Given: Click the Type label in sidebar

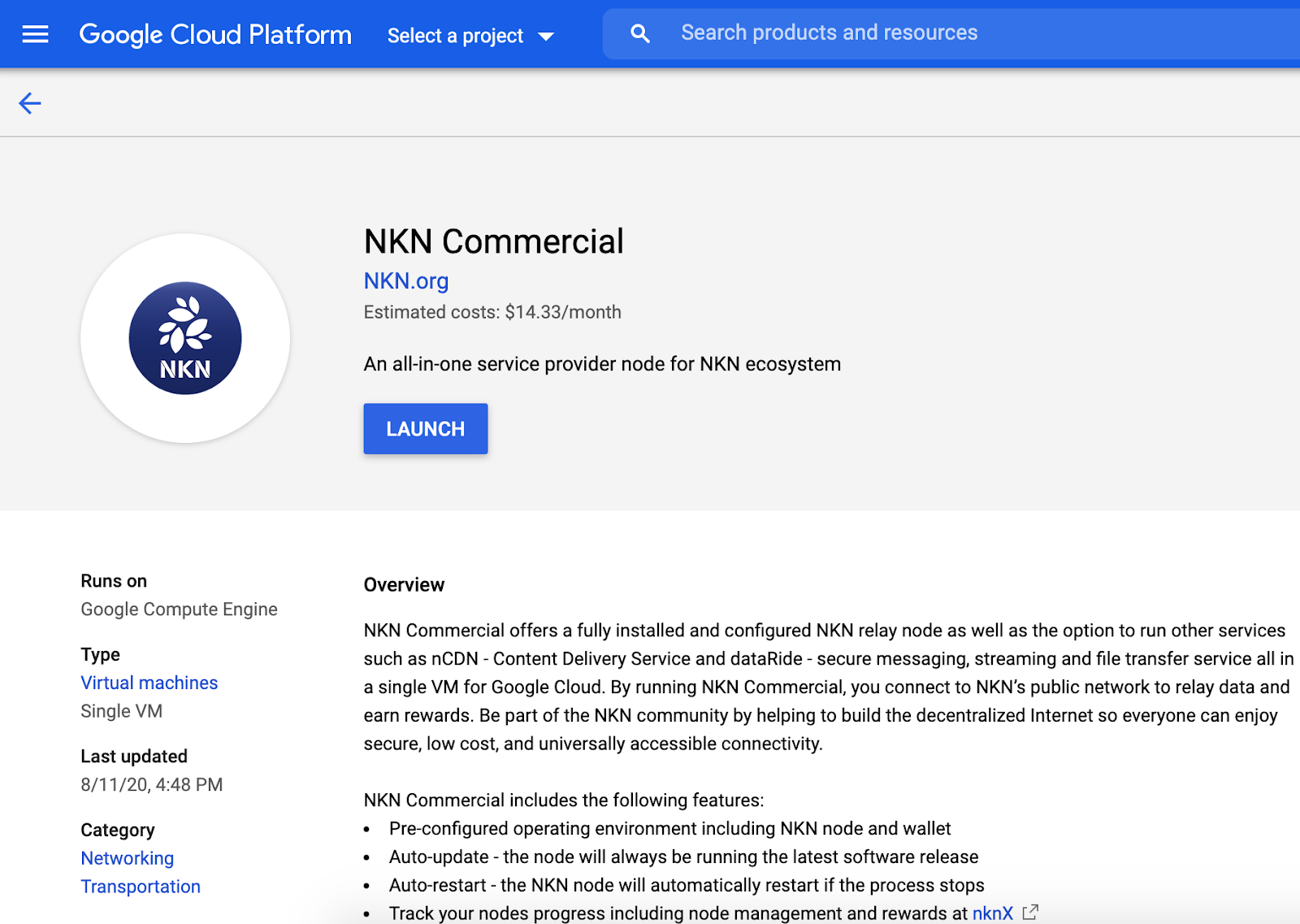Looking at the screenshot, I should (x=101, y=654).
